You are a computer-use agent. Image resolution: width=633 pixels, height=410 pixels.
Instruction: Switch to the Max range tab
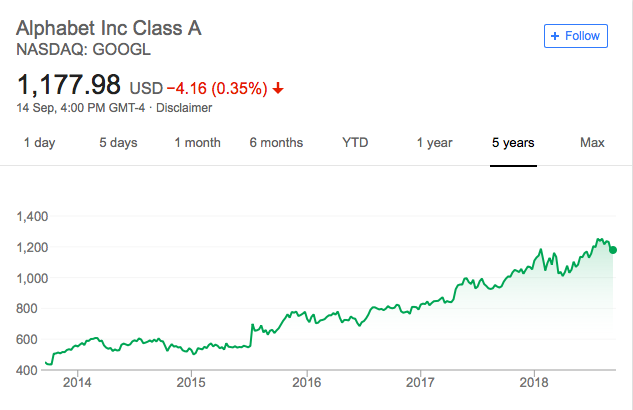click(x=592, y=143)
